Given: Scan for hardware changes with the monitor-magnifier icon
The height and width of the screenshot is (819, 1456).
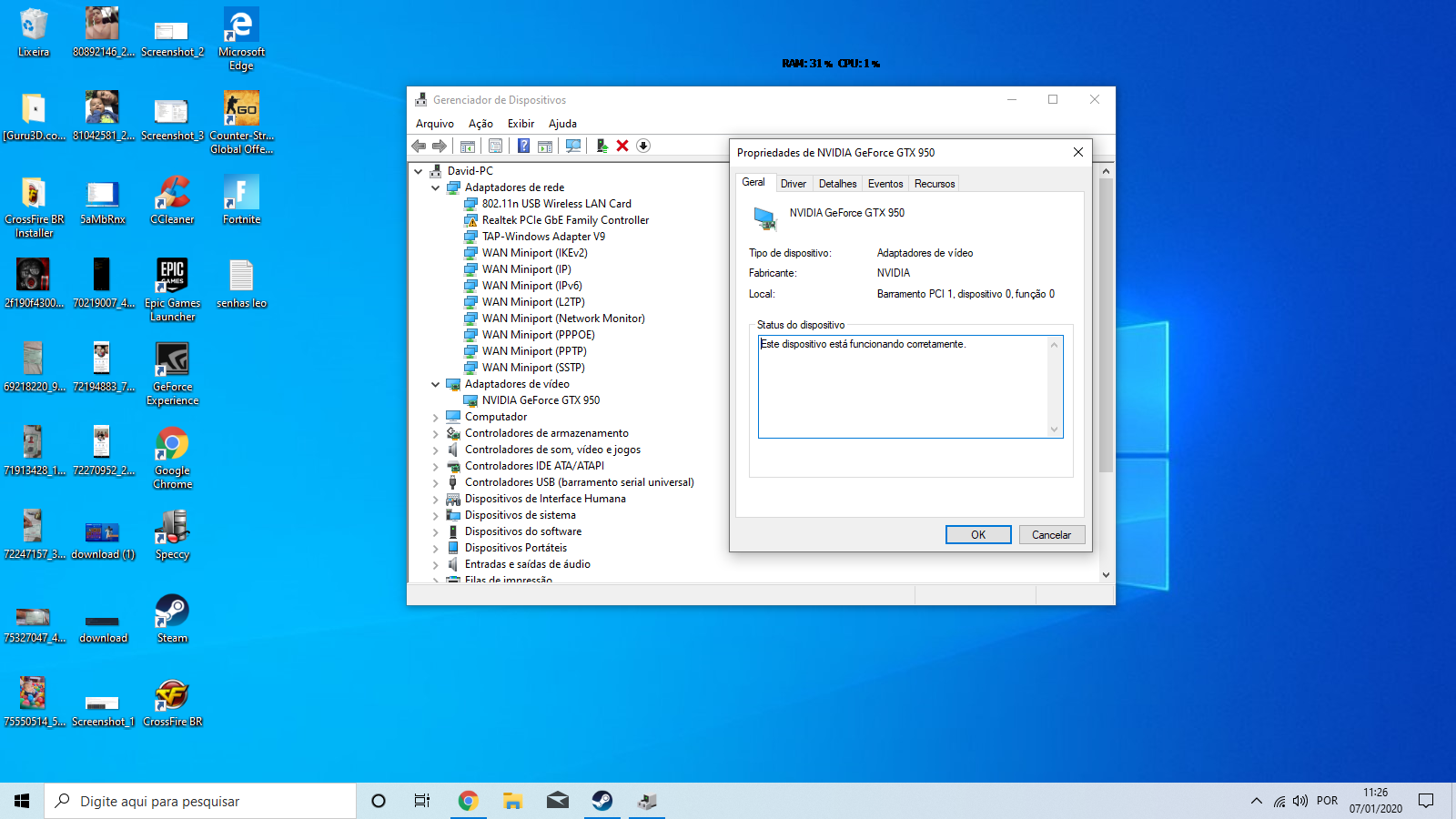Looking at the screenshot, I should (573, 146).
